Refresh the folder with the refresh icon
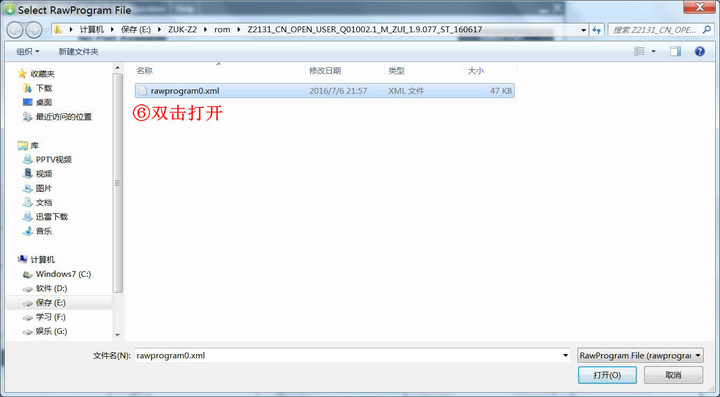 coord(596,30)
